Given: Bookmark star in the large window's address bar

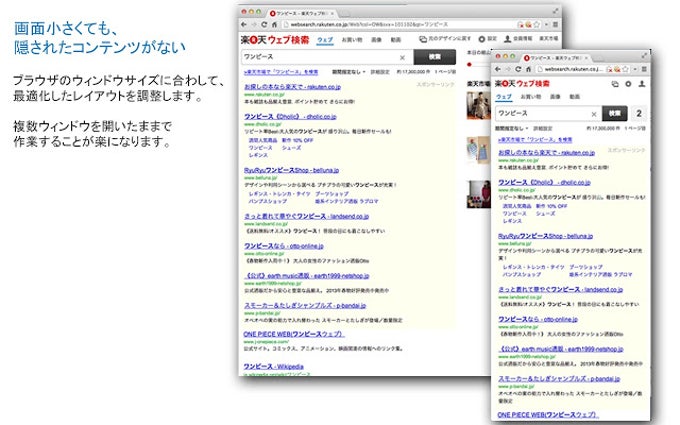Looking at the screenshot, I should [537, 25].
